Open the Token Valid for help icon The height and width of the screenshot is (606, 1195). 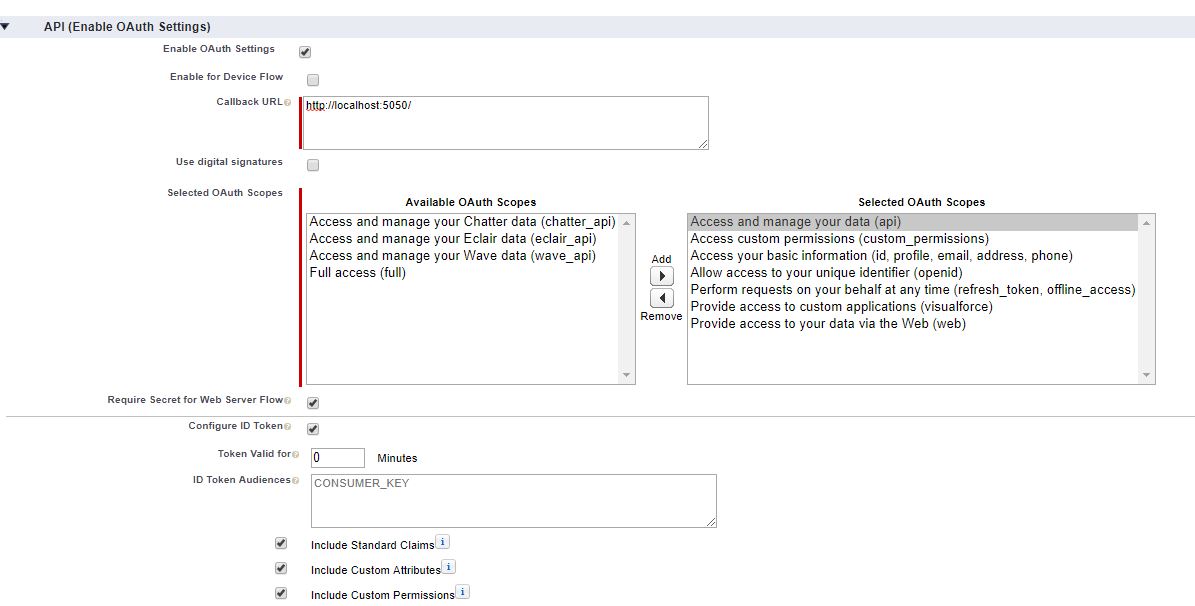295,454
